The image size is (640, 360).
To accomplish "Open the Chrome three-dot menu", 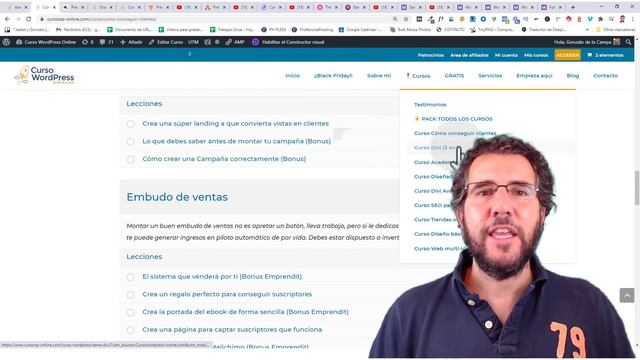I will click(633, 19).
